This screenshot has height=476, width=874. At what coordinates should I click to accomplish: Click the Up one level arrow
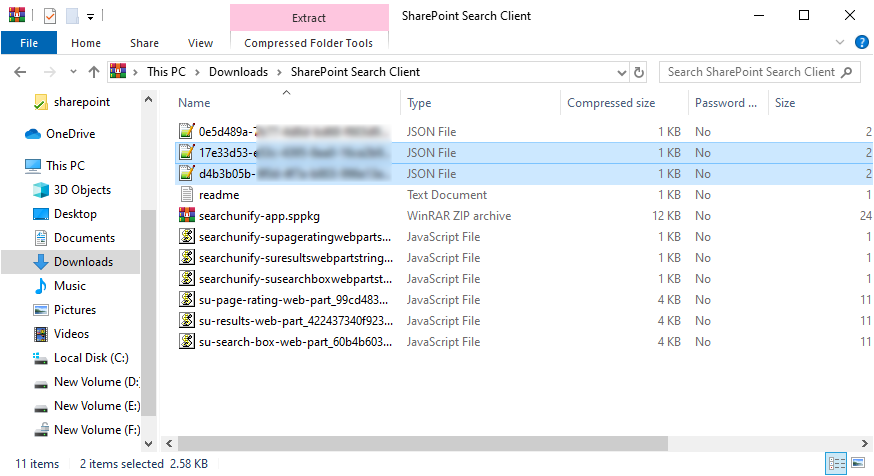point(94,72)
